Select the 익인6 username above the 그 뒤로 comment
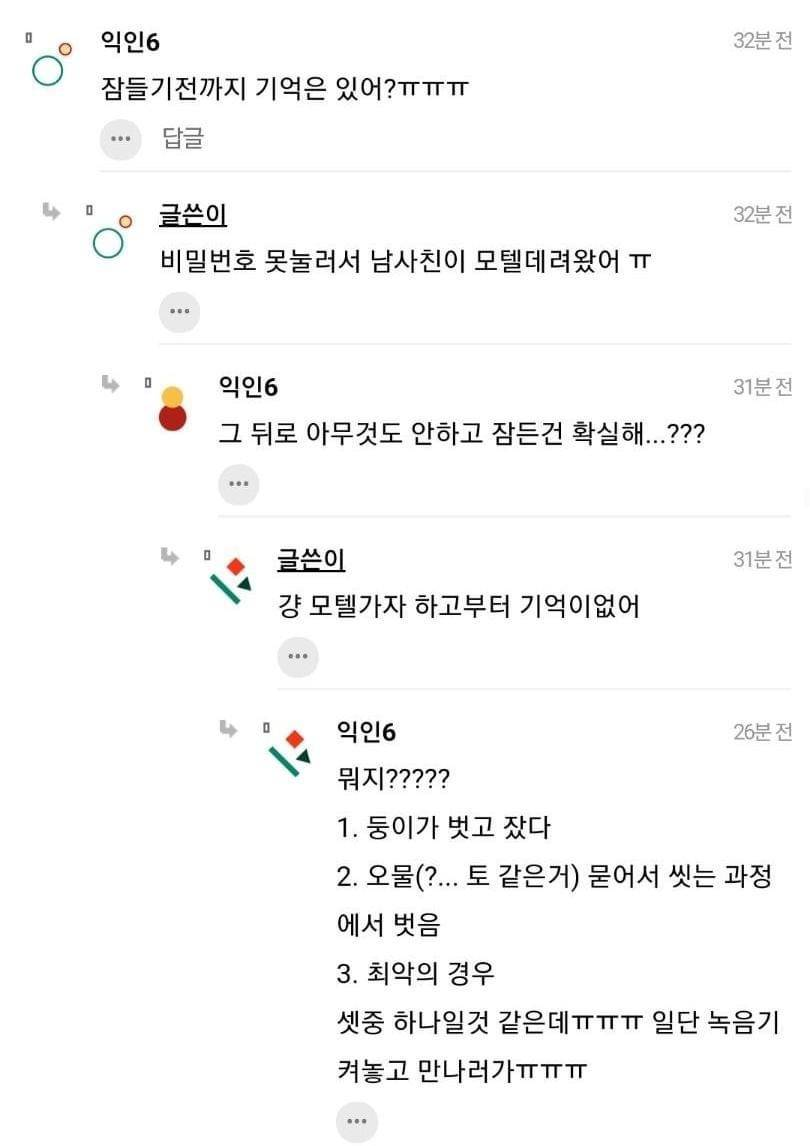This screenshot has width=810, height=1146. tap(248, 387)
